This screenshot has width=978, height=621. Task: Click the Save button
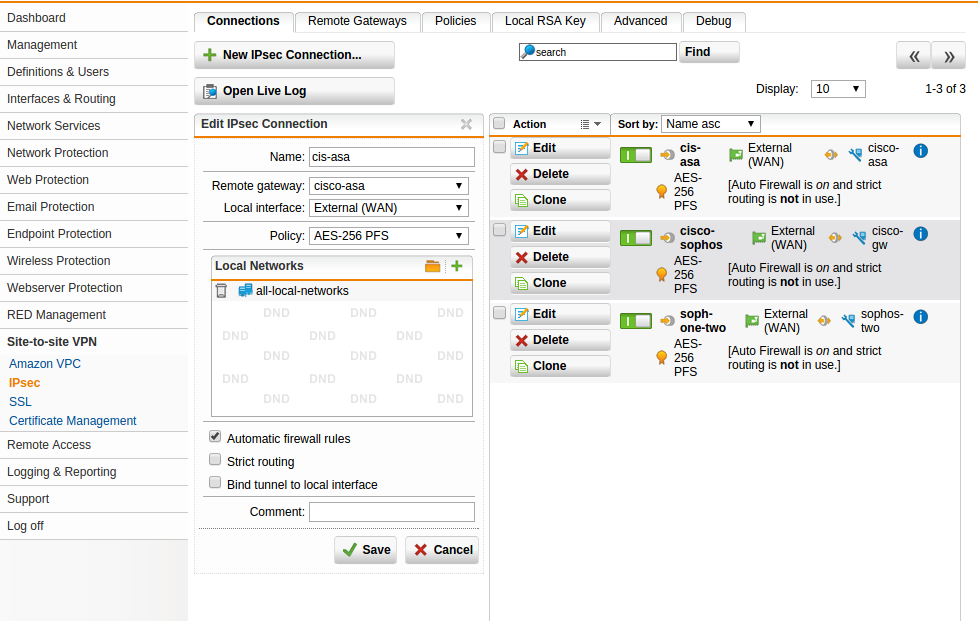pos(365,550)
